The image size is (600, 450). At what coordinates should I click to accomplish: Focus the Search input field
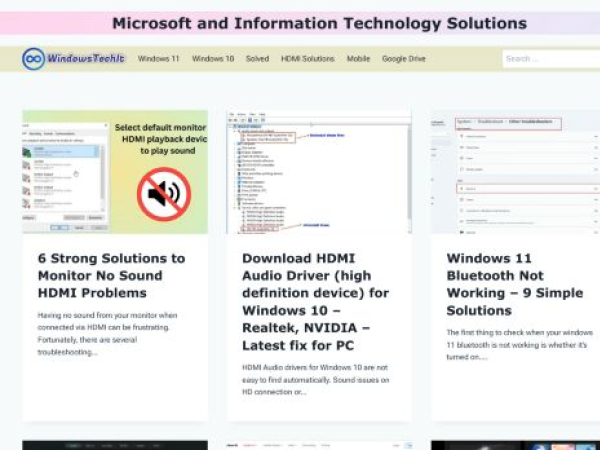coord(551,59)
